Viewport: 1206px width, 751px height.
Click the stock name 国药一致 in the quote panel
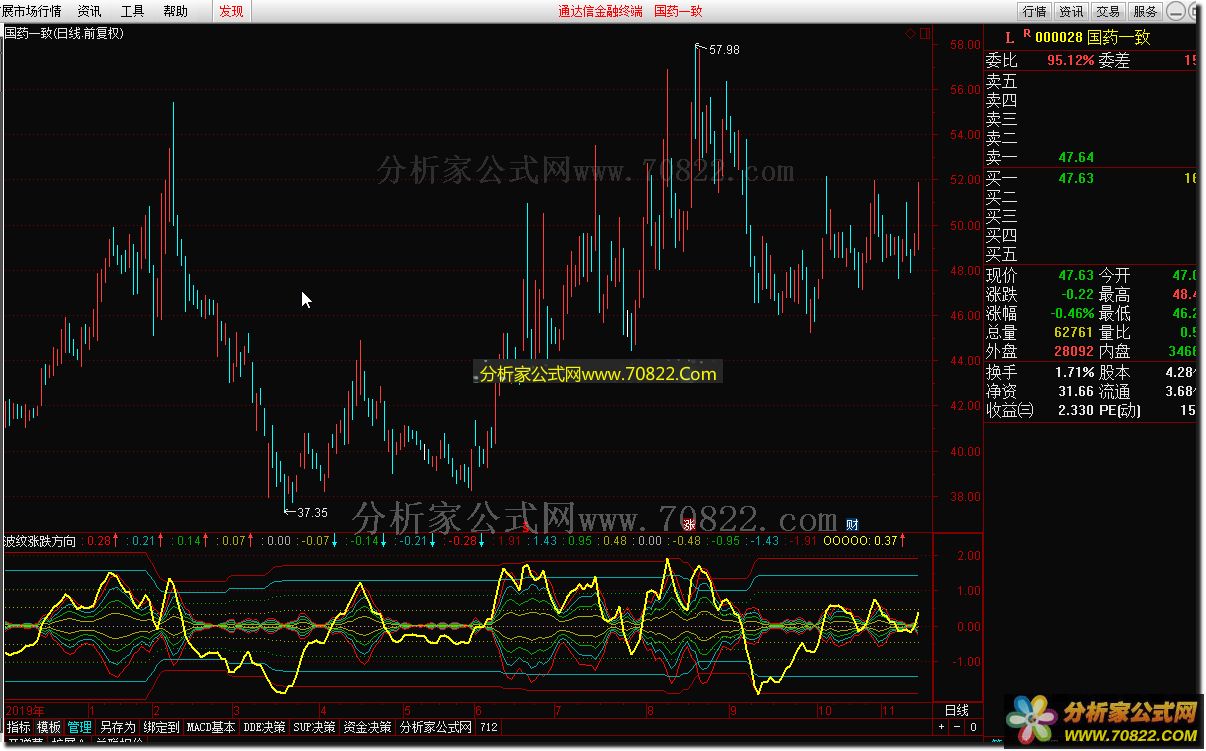[1119, 37]
